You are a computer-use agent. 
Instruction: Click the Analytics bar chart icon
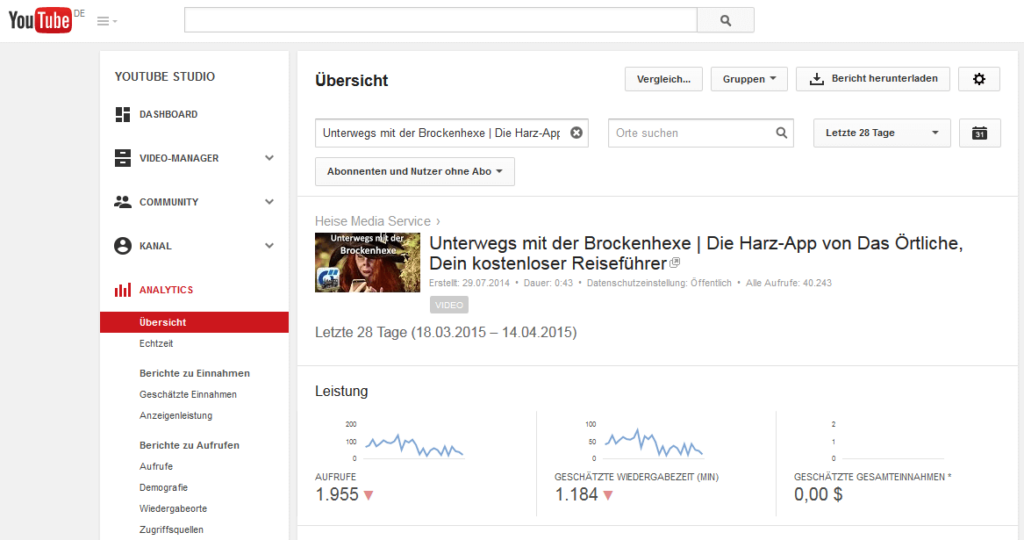(123, 290)
